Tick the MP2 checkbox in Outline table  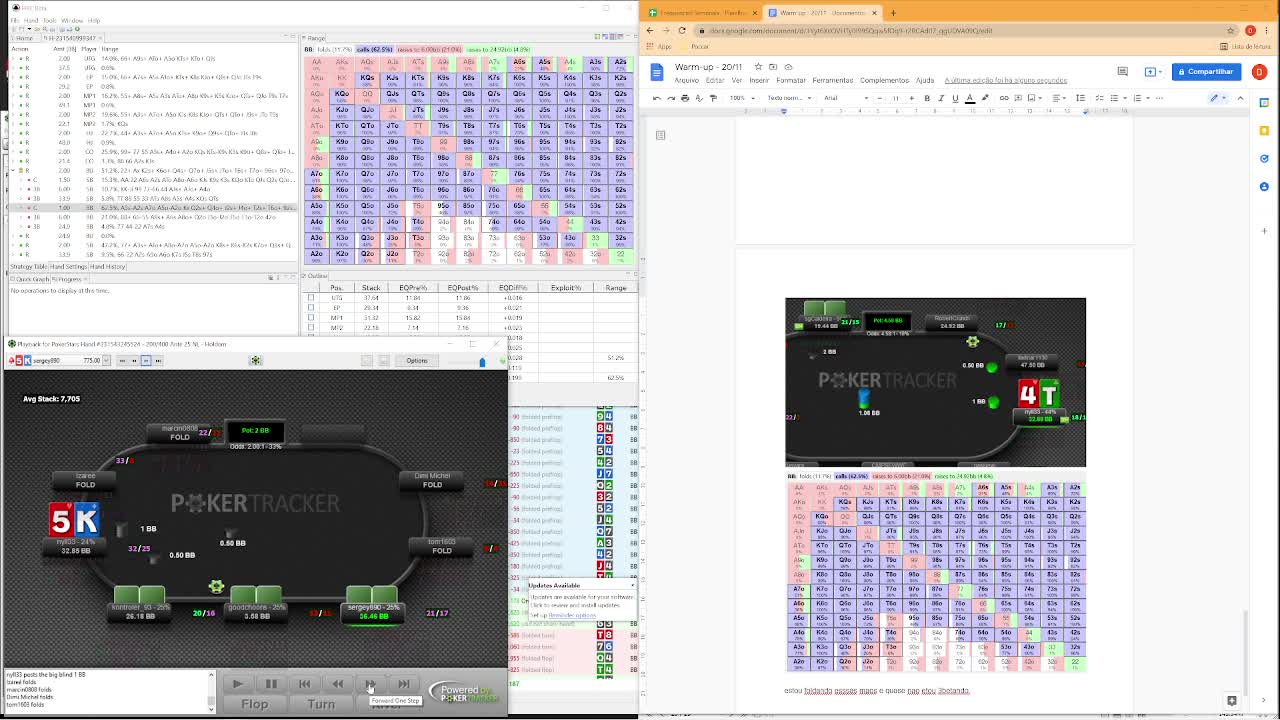[311, 328]
